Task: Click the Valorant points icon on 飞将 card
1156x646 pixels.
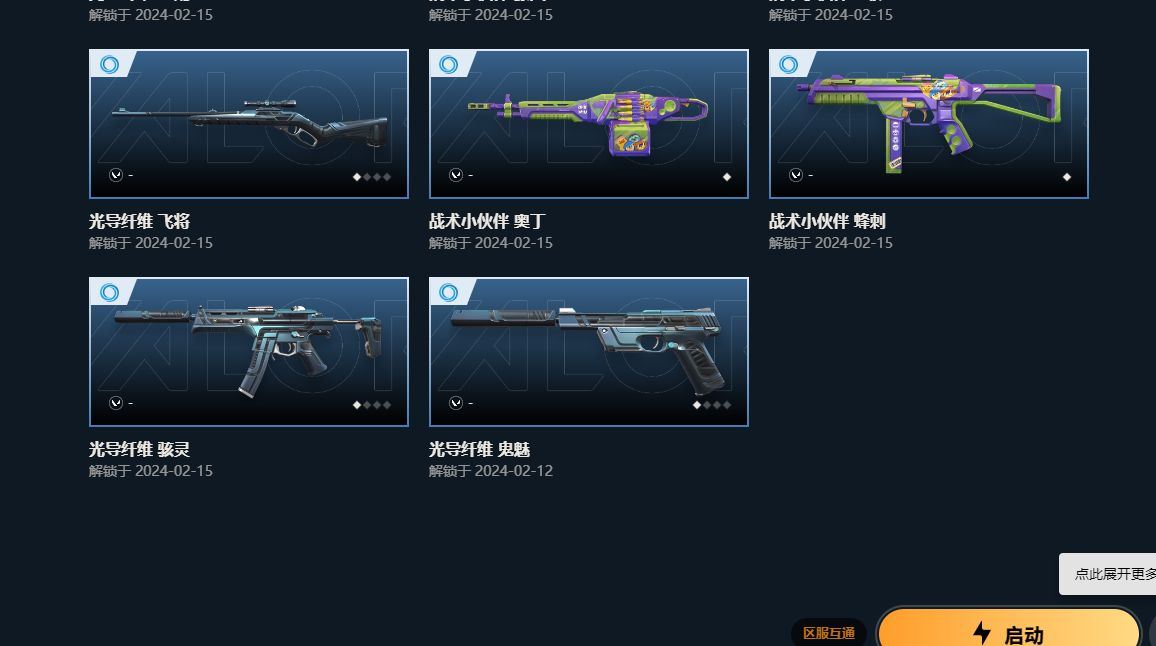Action: pyautogui.click(x=116, y=175)
